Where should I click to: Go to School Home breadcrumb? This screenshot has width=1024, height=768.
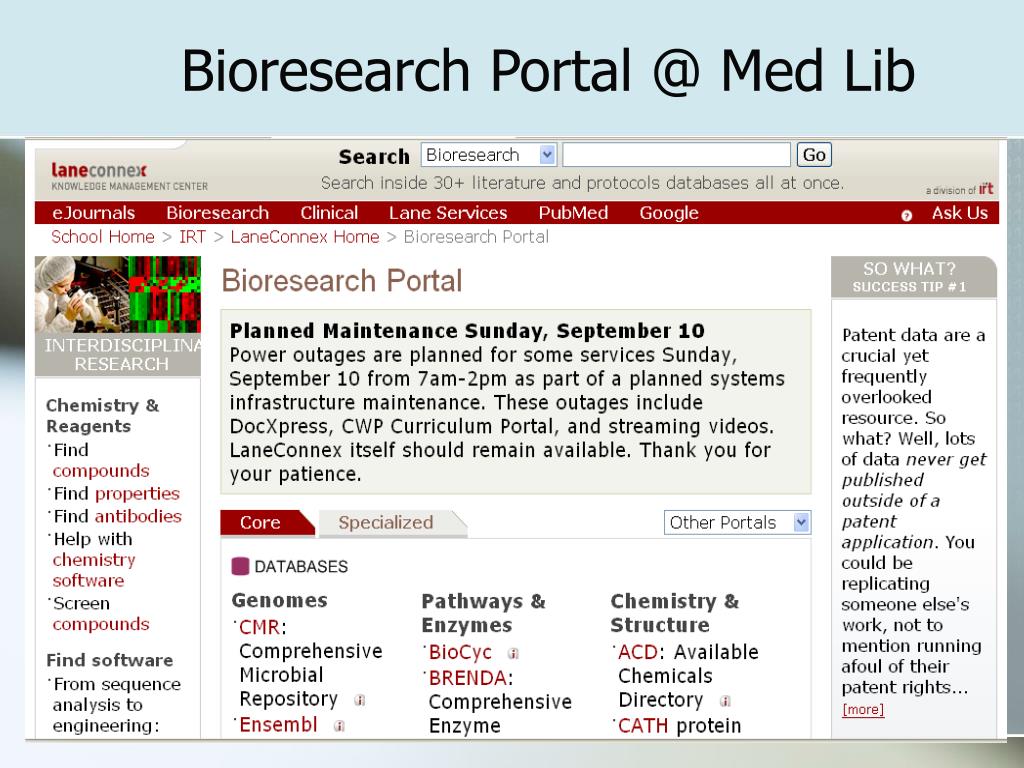(x=103, y=236)
